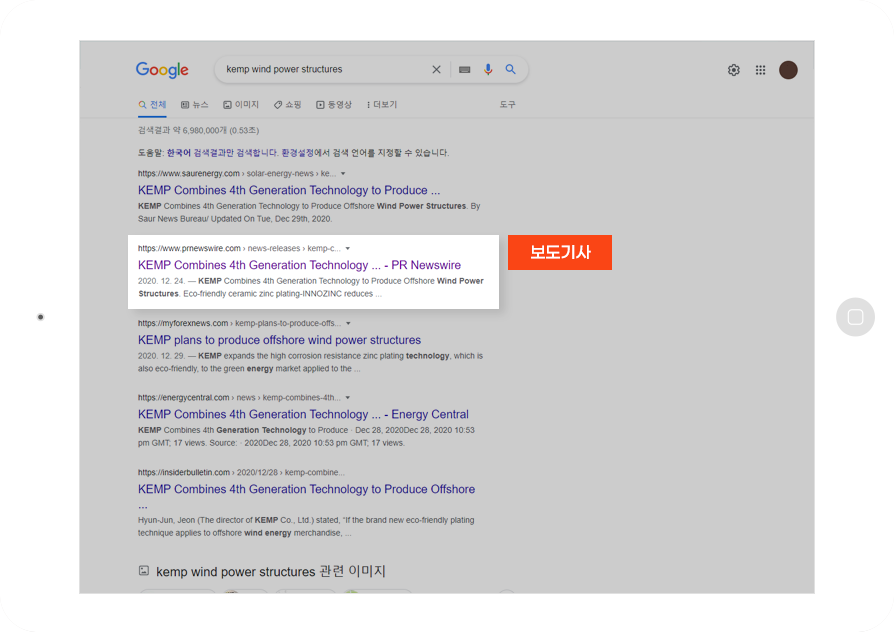Screen dimensions: 894x632
Task: Clear the search query with the X icon
Action: tap(436, 70)
